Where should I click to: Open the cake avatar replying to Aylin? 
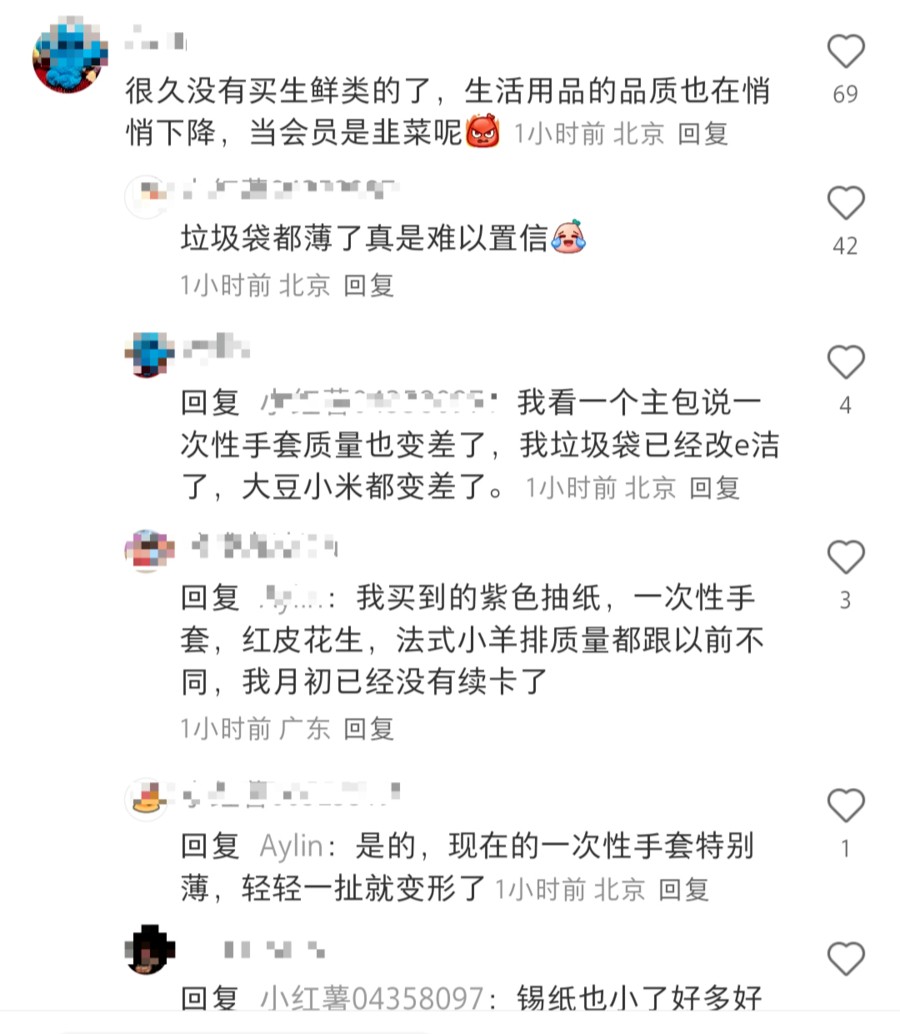click(x=148, y=798)
